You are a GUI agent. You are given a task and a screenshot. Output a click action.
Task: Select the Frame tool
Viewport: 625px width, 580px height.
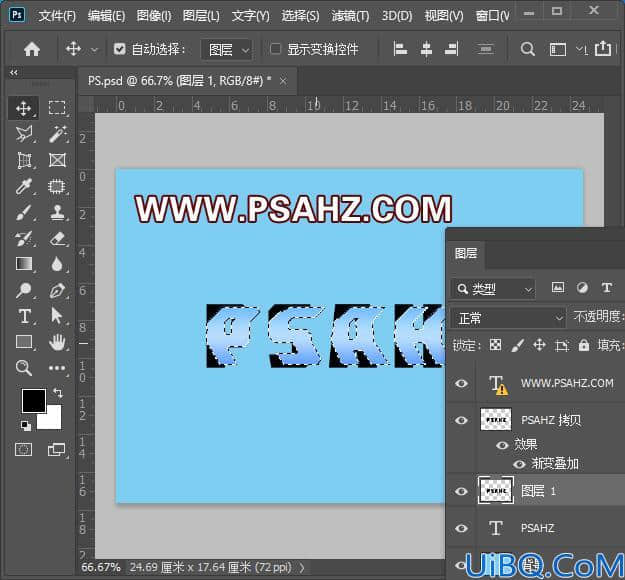click(57, 160)
